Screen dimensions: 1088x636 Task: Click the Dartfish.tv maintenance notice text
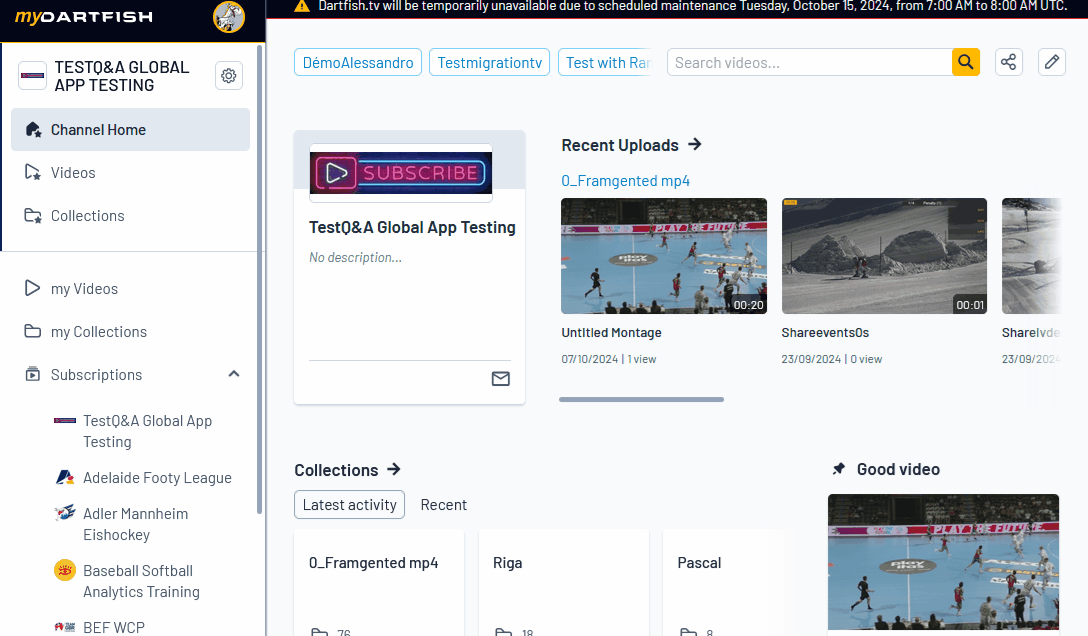[692, 6]
